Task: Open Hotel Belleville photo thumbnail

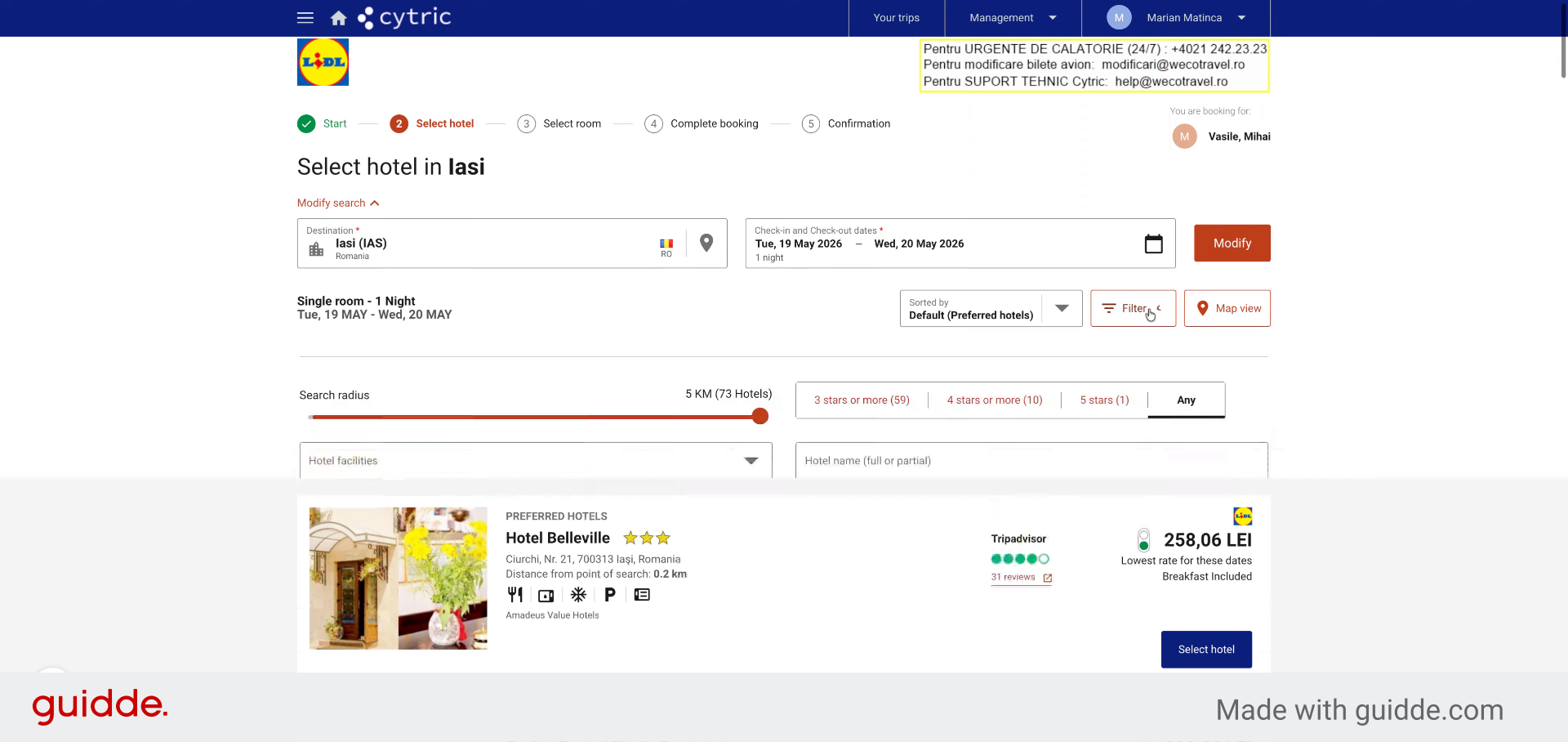Action: tap(398, 579)
